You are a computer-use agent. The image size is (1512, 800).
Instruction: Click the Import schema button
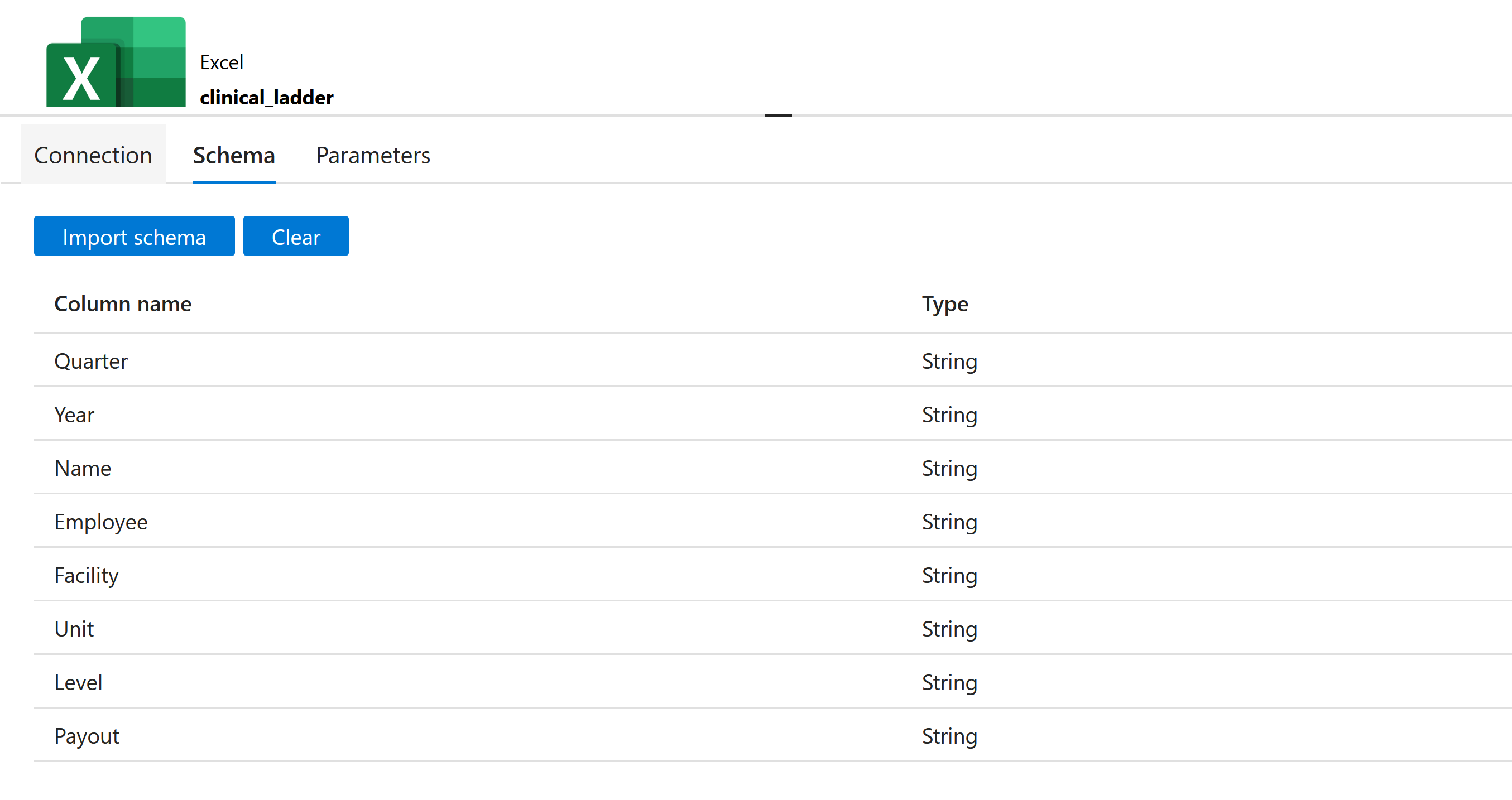point(134,237)
